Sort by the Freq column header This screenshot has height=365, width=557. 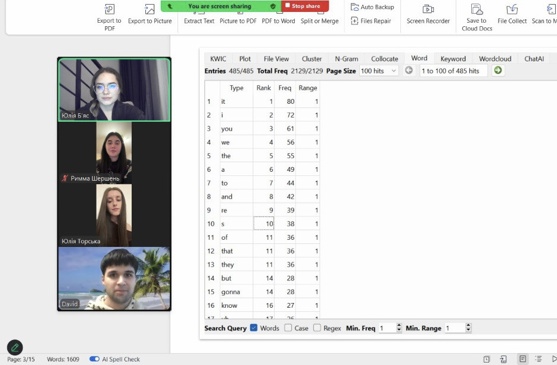pyautogui.click(x=285, y=88)
